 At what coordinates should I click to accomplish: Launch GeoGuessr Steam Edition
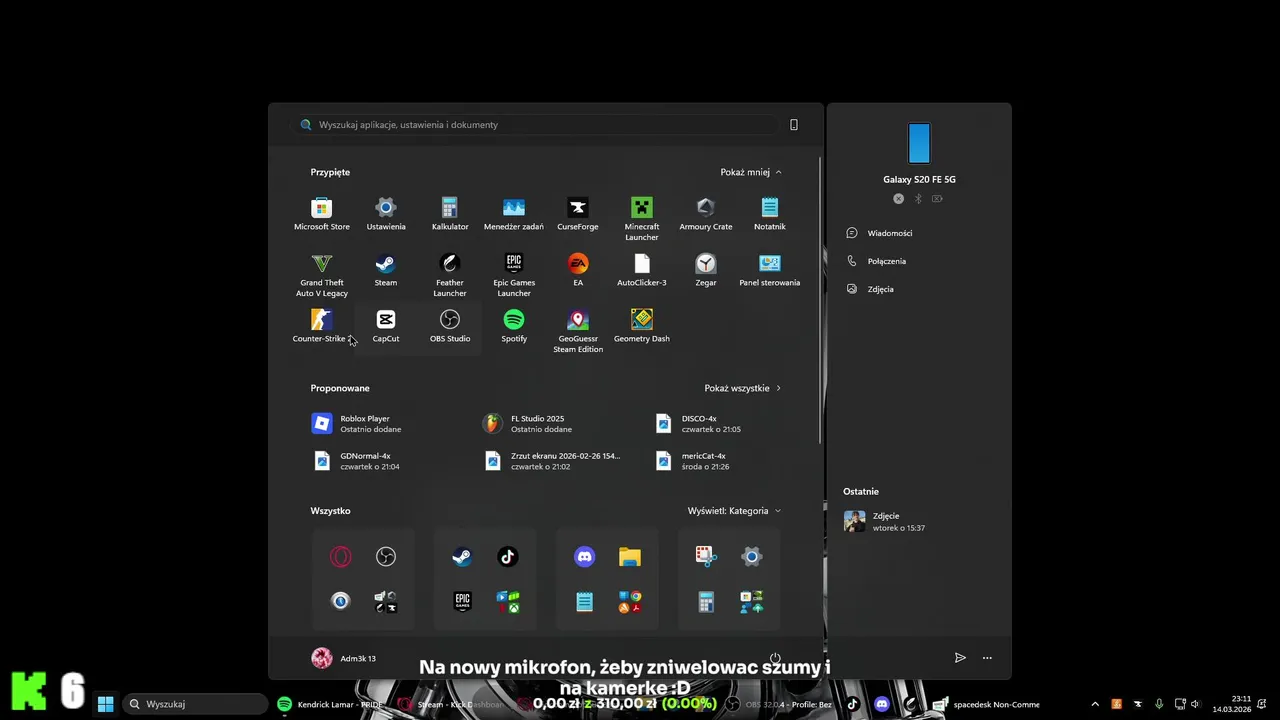(578, 331)
